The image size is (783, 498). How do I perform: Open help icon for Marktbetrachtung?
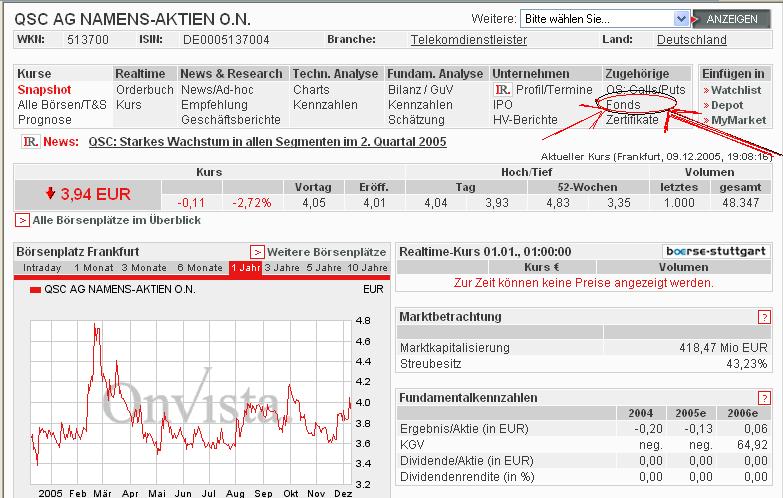point(764,317)
